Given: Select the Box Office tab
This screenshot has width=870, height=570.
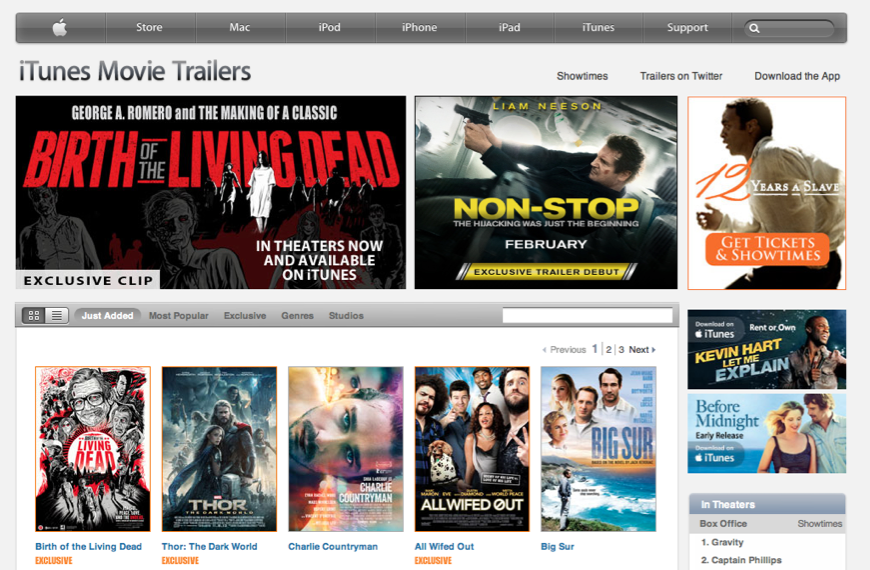Looking at the screenshot, I should point(723,523).
